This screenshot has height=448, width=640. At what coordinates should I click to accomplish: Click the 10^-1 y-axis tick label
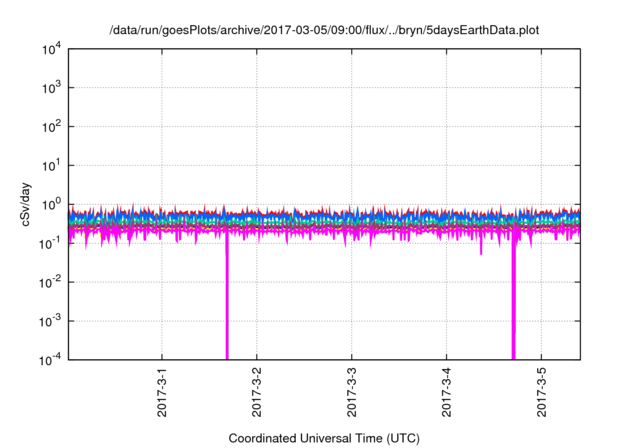click(x=50, y=244)
